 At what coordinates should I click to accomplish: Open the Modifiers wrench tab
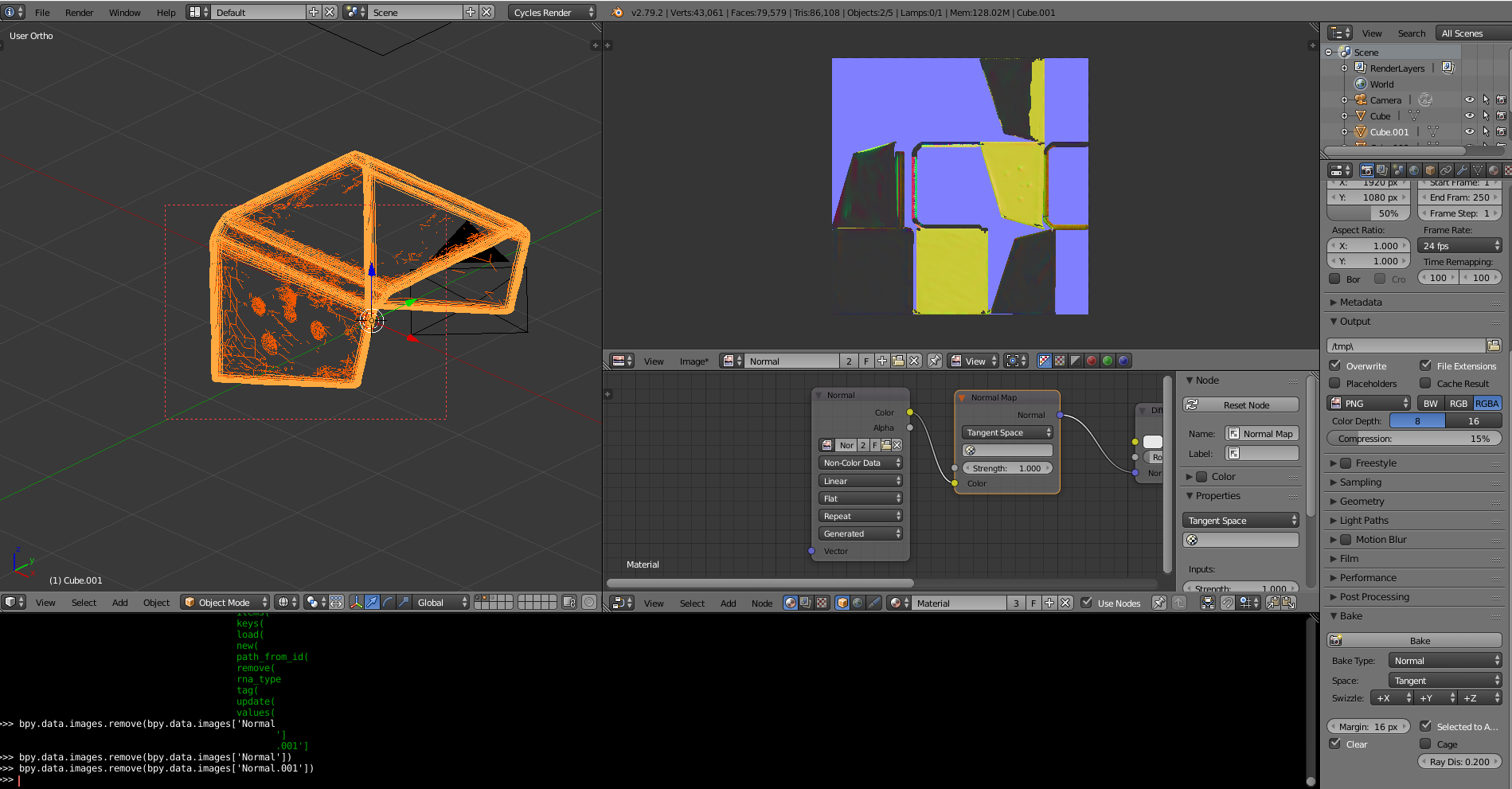pos(1462,170)
